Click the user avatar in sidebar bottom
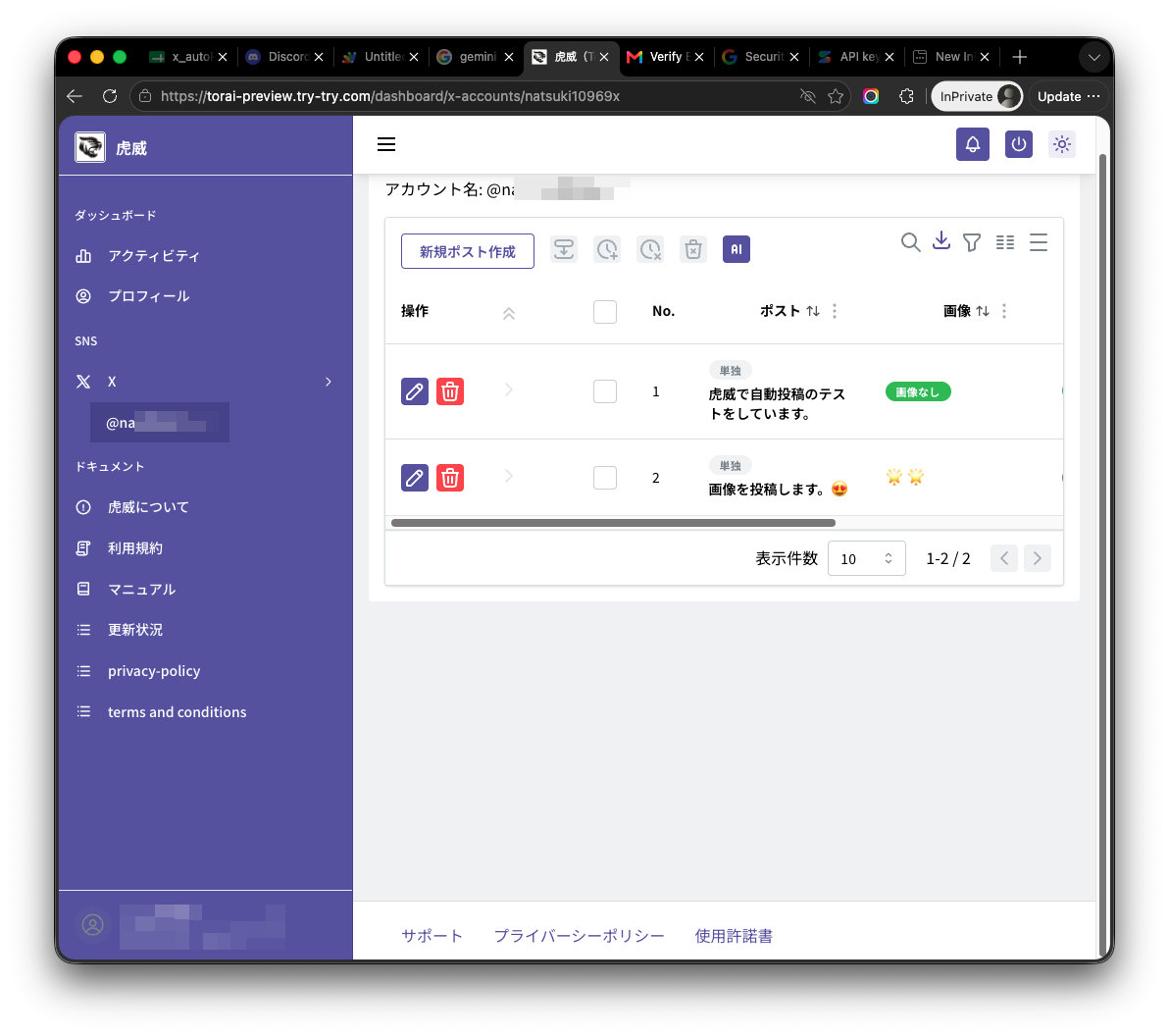1169x1036 pixels. click(92, 925)
